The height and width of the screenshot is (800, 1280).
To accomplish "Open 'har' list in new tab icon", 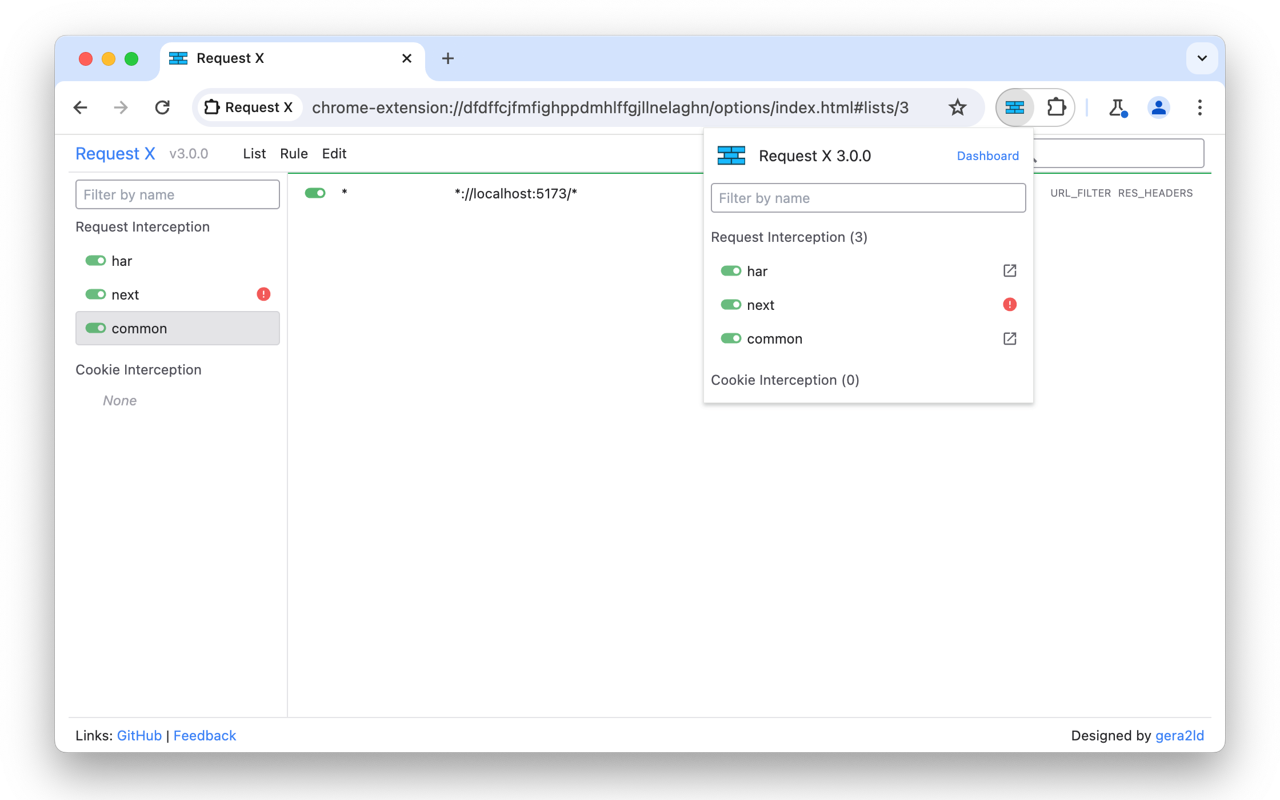I will click(1010, 271).
